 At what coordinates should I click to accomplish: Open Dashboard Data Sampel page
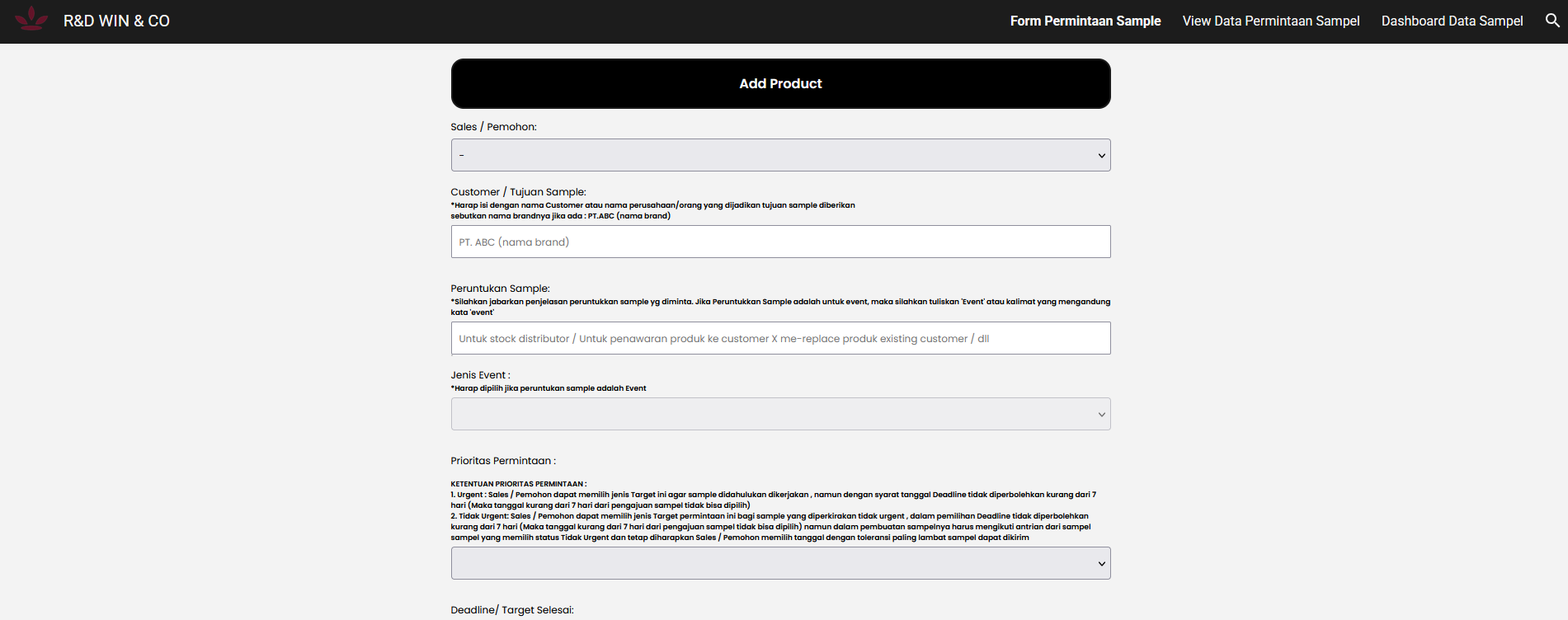pyautogui.click(x=1452, y=21)
